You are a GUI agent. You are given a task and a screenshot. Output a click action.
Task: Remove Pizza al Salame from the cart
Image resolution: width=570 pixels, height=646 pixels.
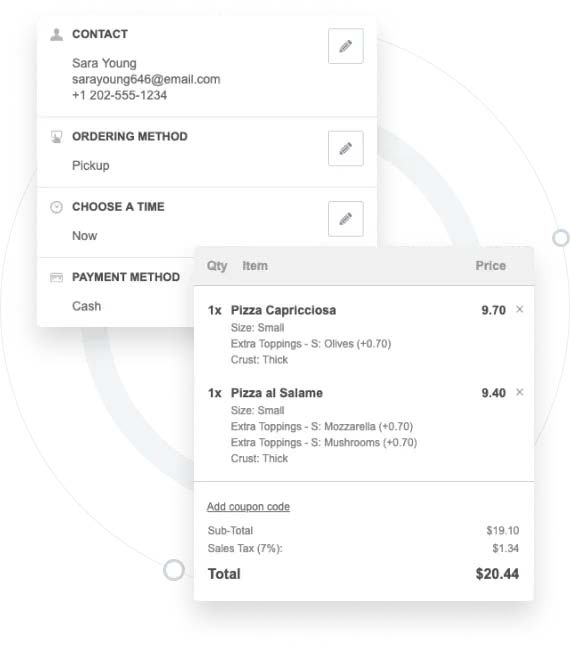pos(520,392)
